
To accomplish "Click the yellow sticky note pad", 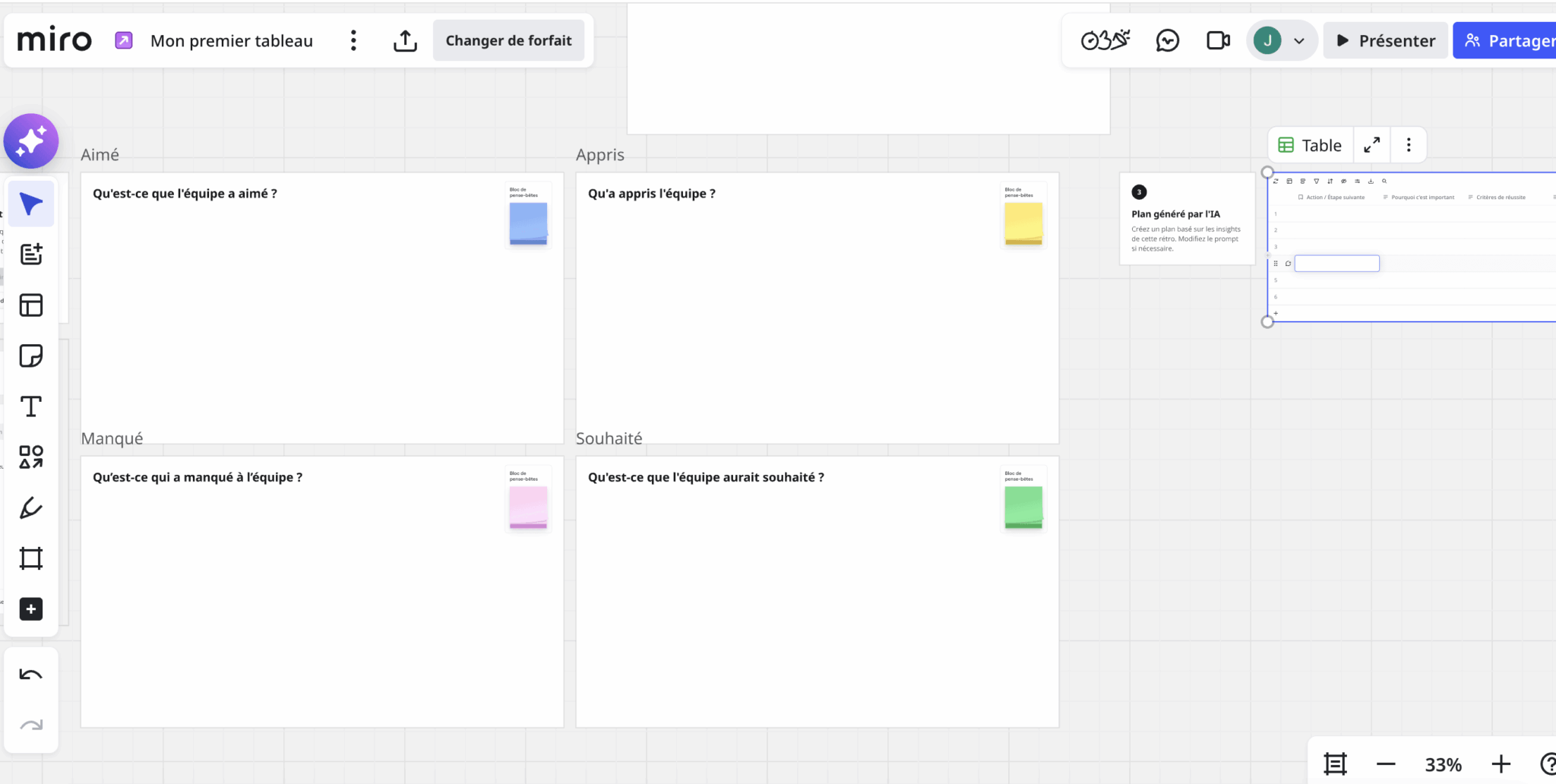I will [1023, 223].
